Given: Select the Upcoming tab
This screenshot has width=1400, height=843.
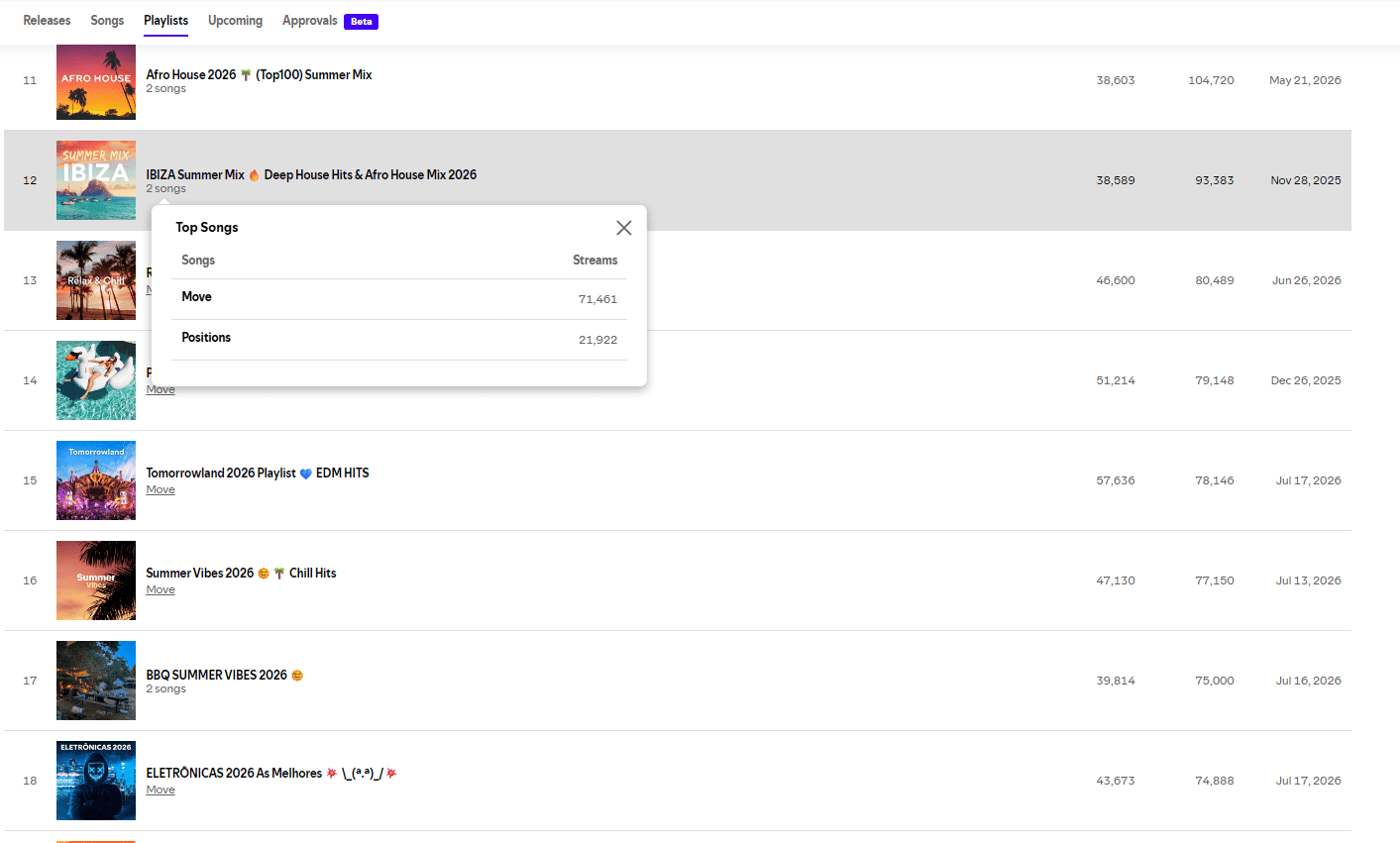Looking at the screenshot, I should click(x=235, y=20).
